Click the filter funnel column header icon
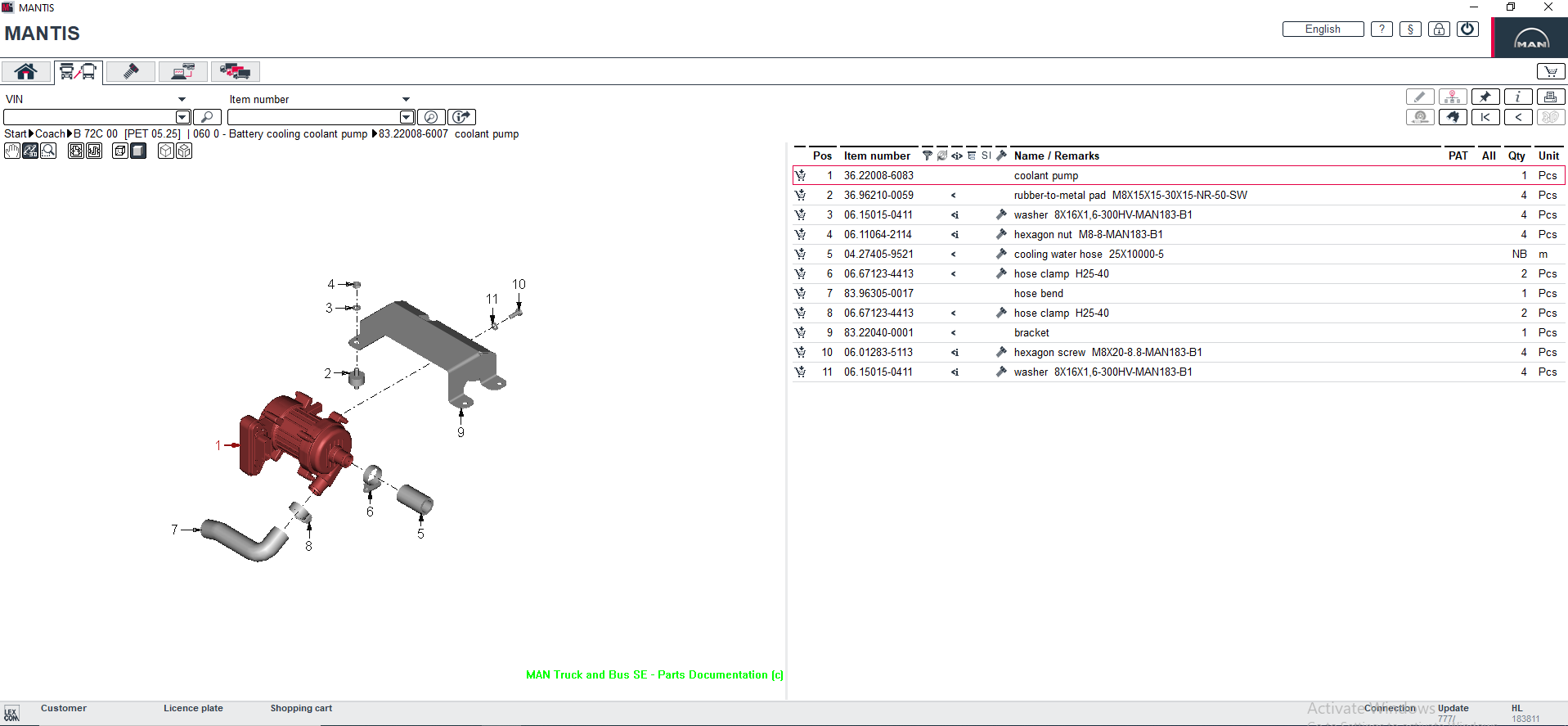 [927, 156]
